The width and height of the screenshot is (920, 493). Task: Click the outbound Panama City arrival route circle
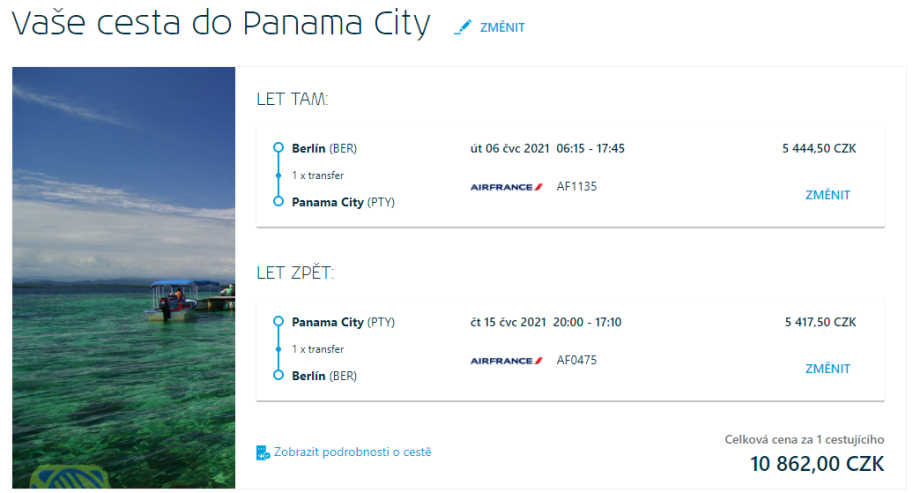(x=279, y=201)
